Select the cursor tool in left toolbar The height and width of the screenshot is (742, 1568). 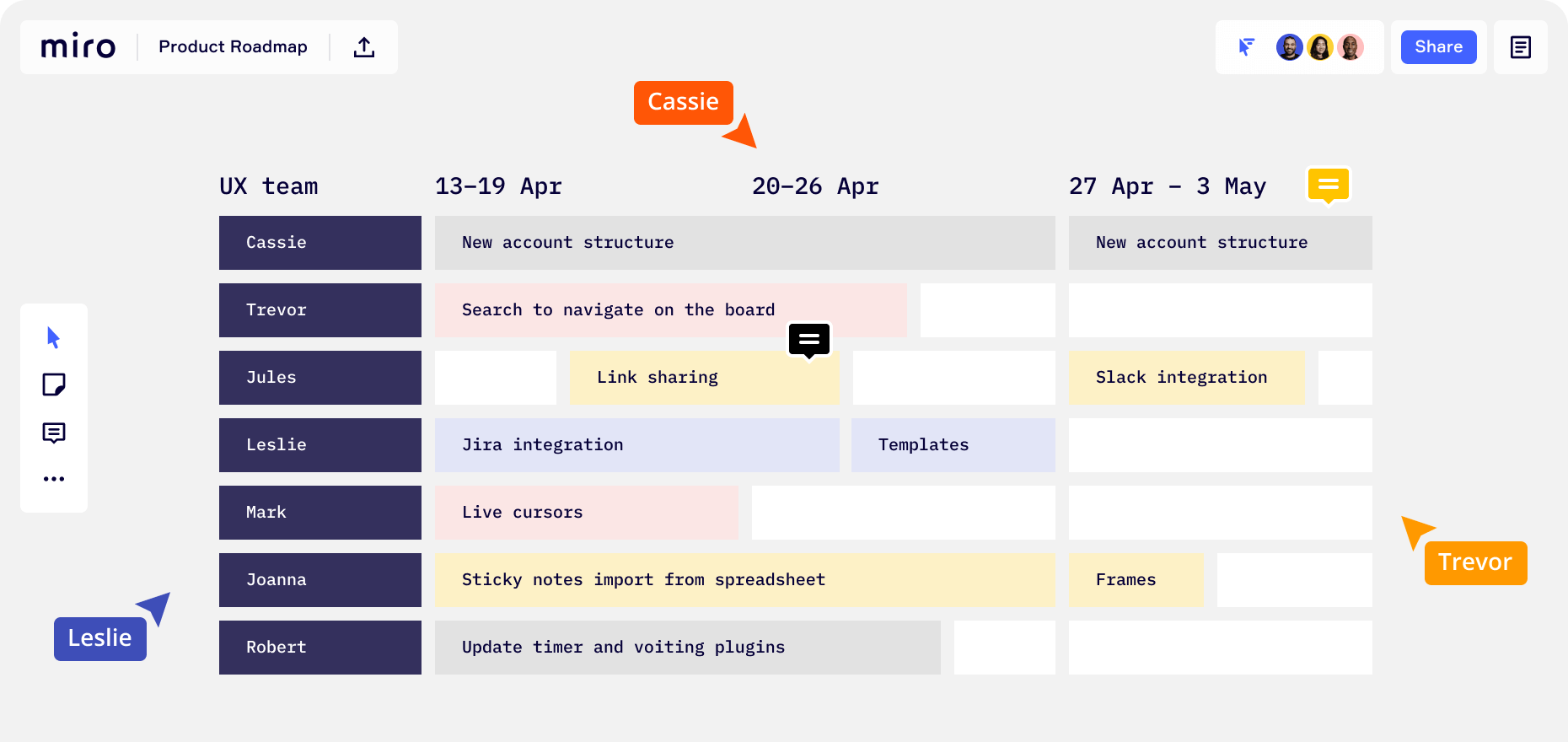pyautogui.click(x=54, y=338)
